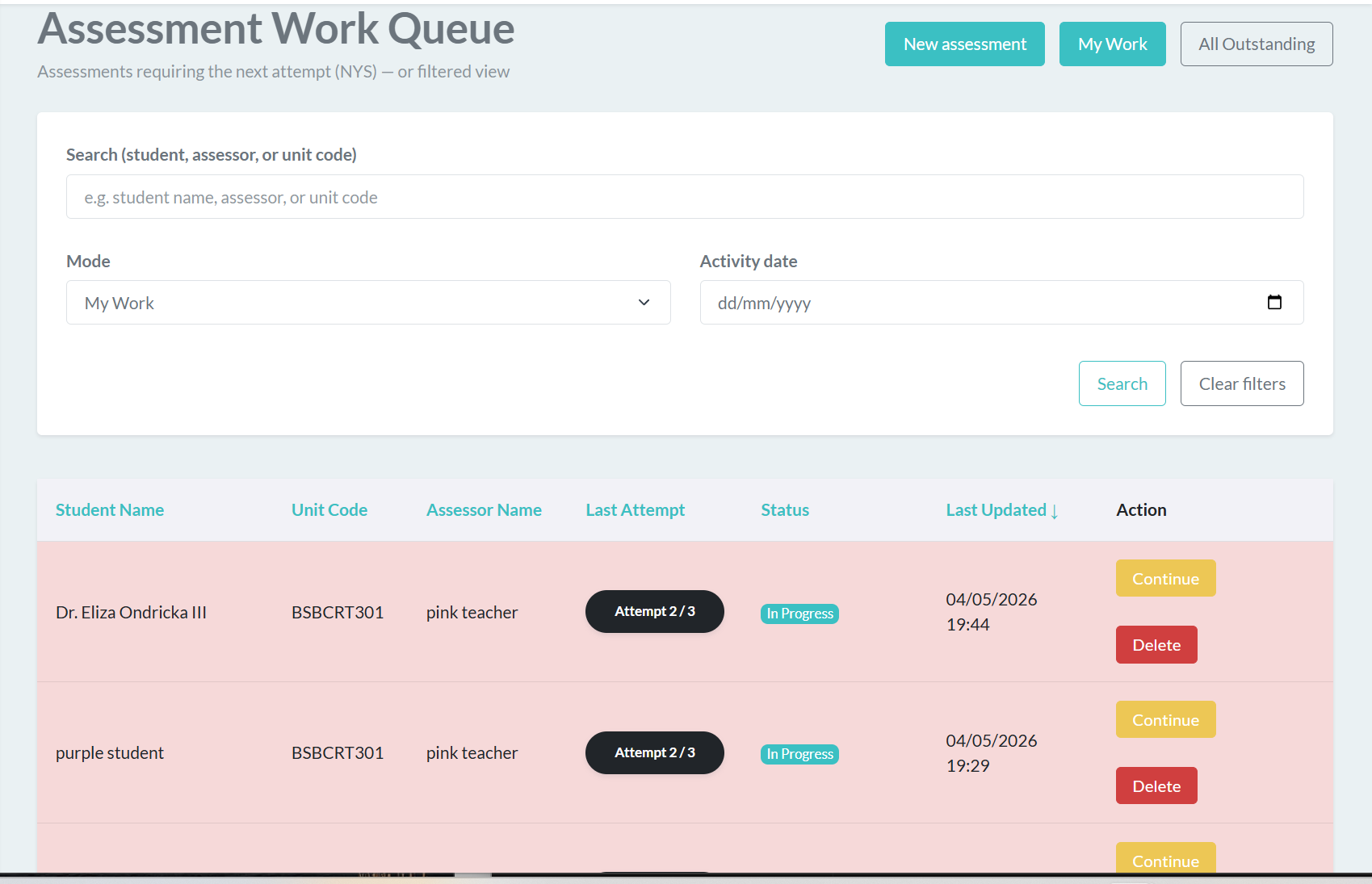Image resolution: width=1372 pixels, height=884 pixels.
Task: Click the 04/05/2026 19:29 timestamp
Action: [992, 753]
